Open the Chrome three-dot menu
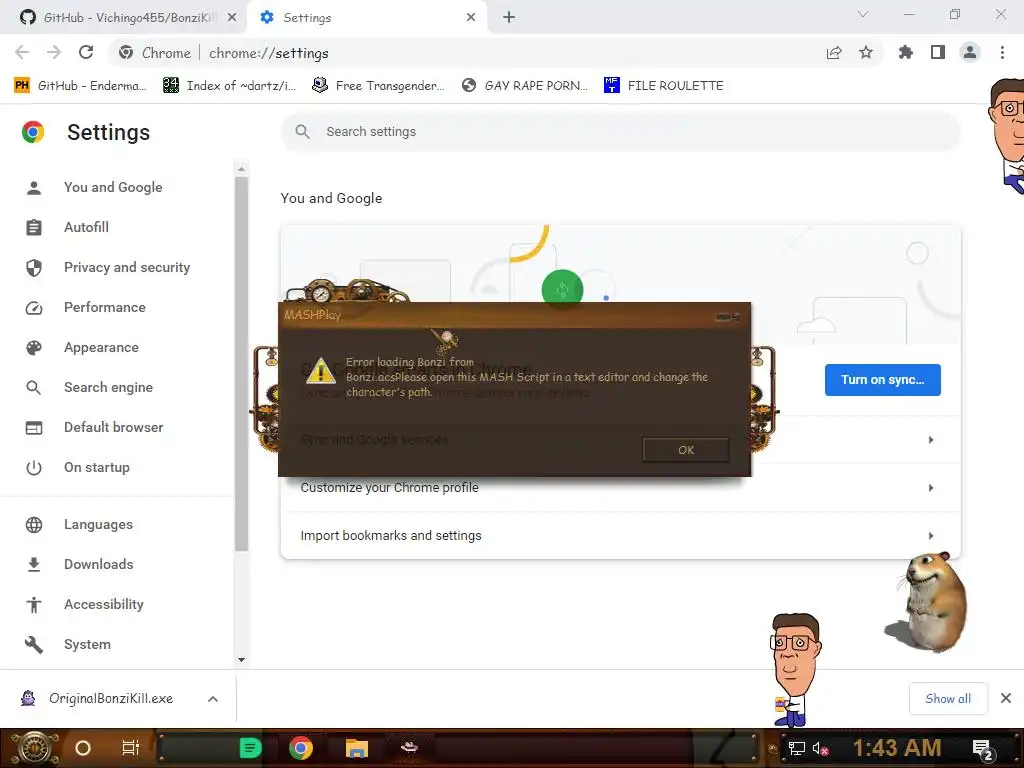 pyautogui.click(x=1002, y=53)
